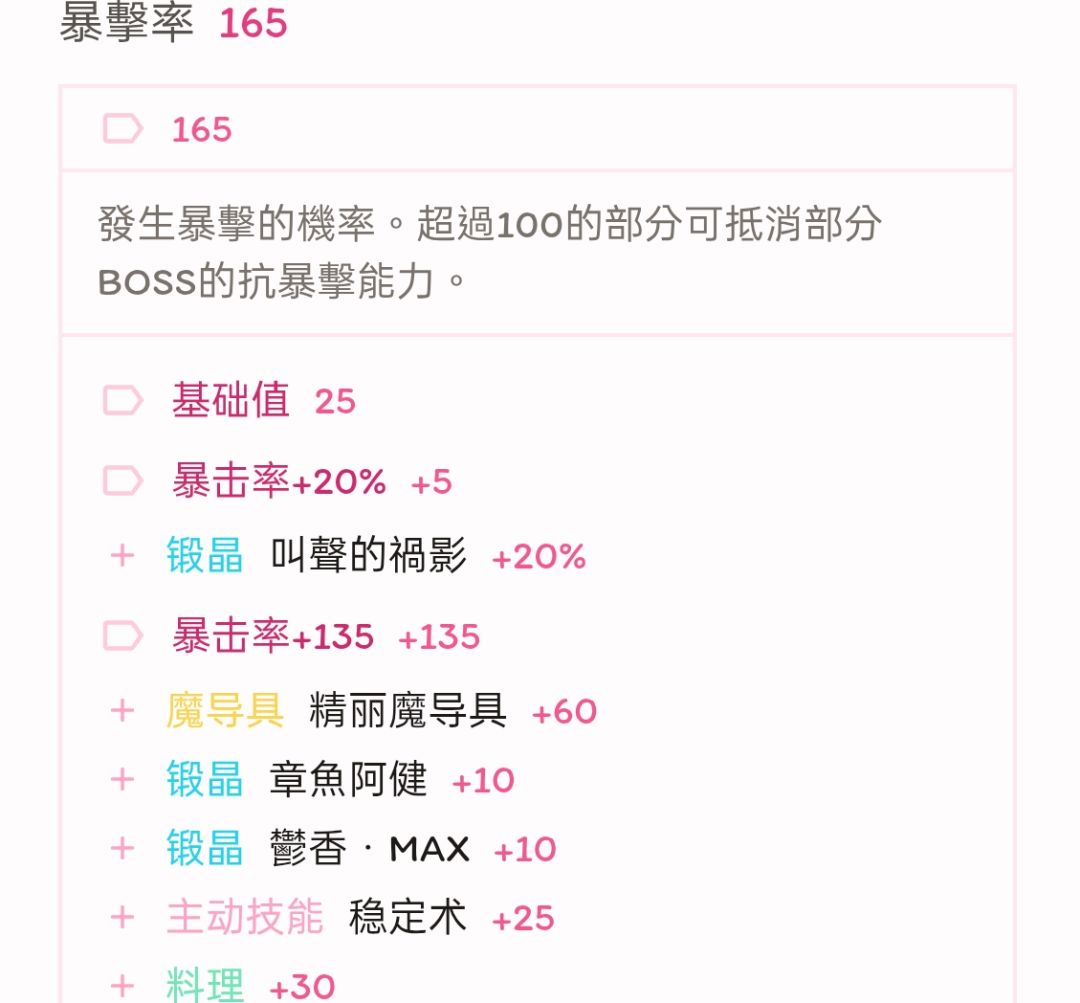Click the critical rate description text
The width and height of the screenshot is (1080, 1003).
coord(489,253)
